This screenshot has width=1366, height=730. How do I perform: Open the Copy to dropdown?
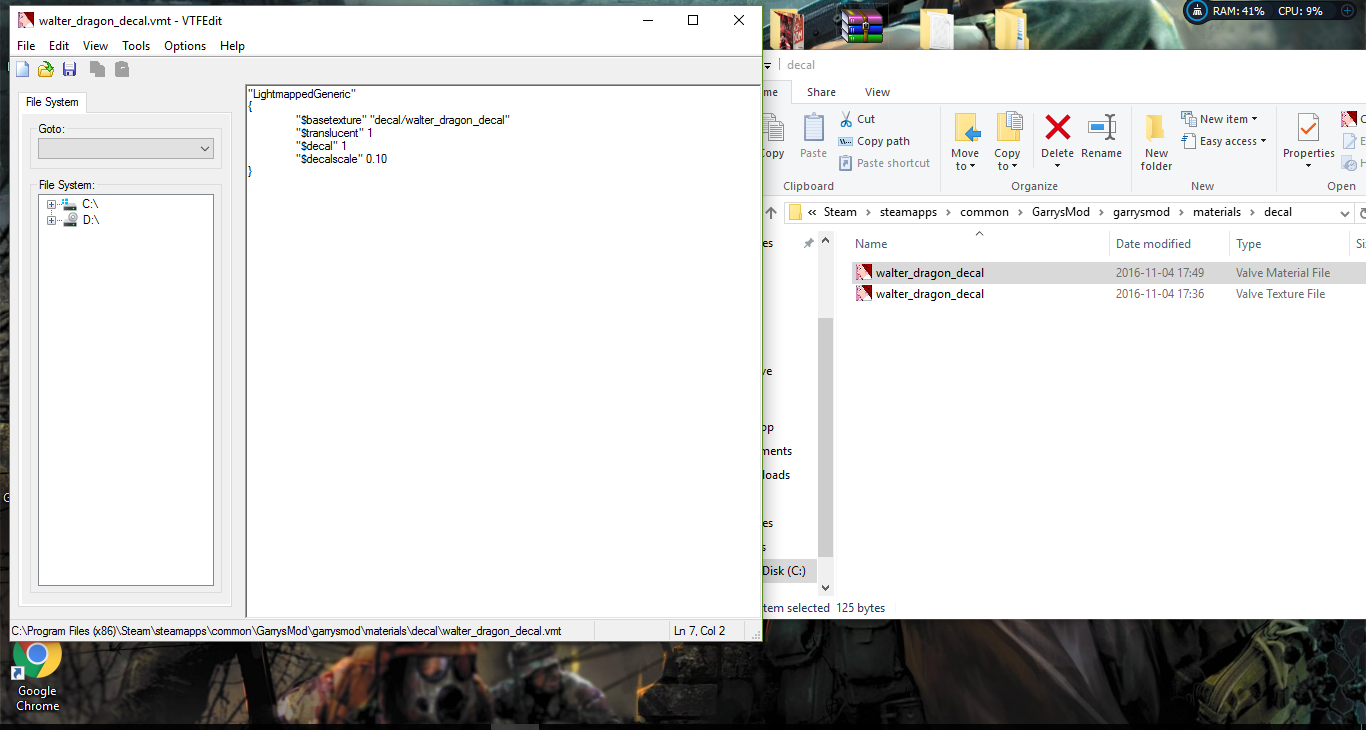pos(1007,160)
